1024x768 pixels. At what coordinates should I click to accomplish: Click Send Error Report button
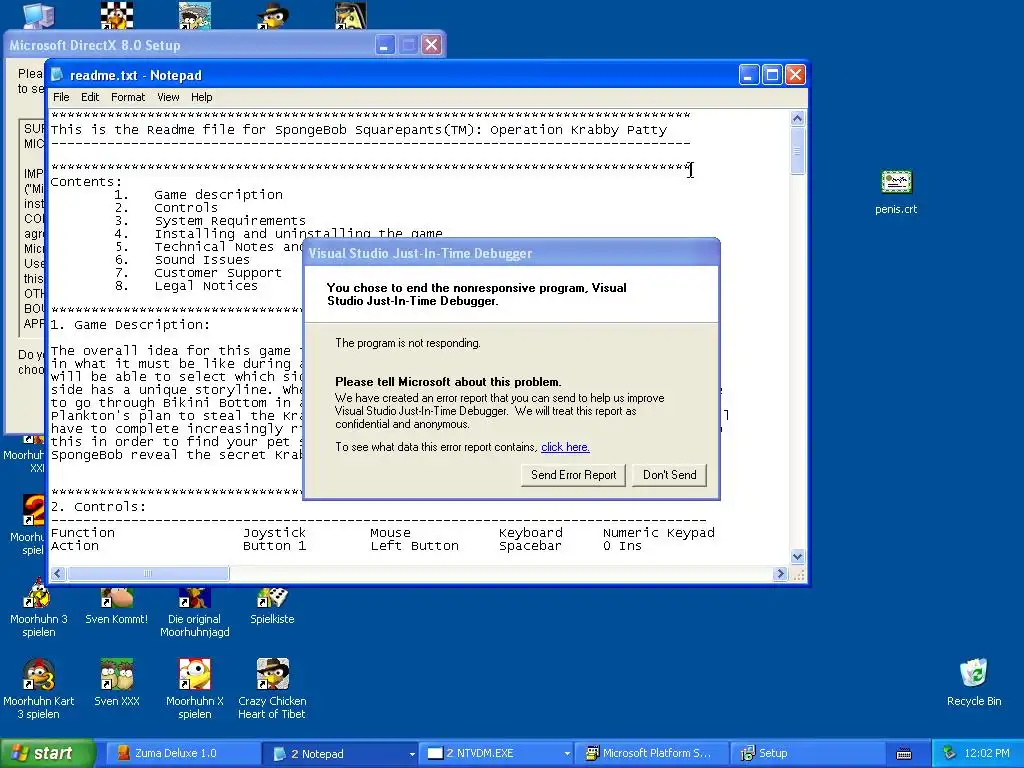[x=573, y=475]
